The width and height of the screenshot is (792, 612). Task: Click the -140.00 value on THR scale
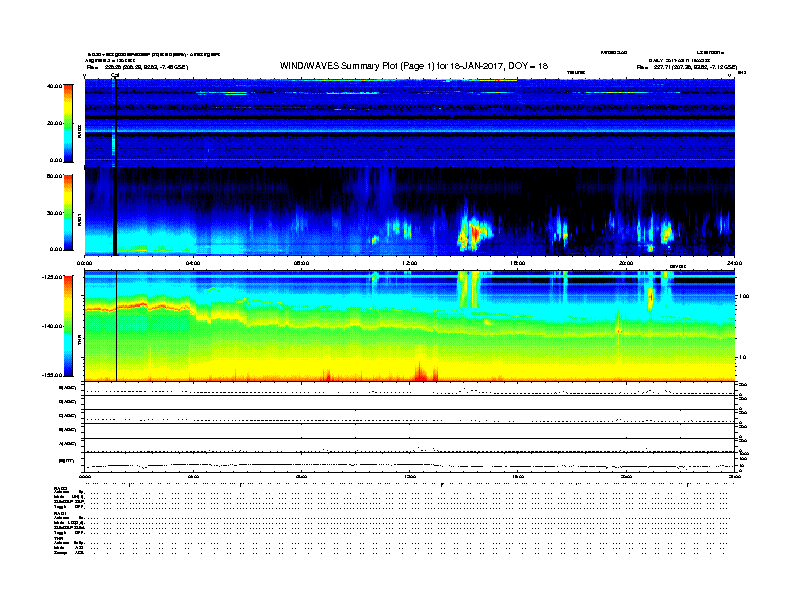[x=52, y=326]
